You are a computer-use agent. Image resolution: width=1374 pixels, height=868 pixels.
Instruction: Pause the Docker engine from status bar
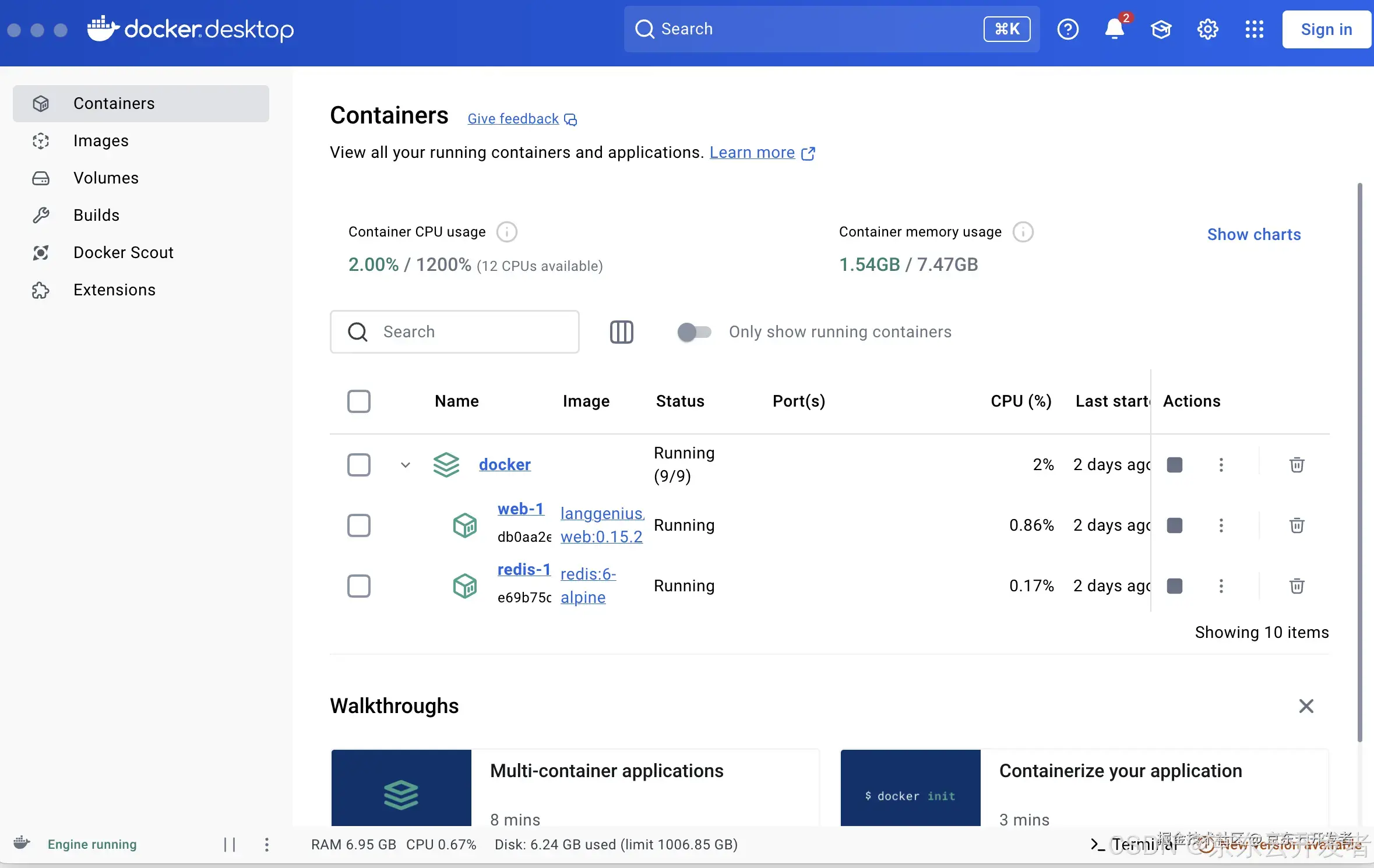230,845
